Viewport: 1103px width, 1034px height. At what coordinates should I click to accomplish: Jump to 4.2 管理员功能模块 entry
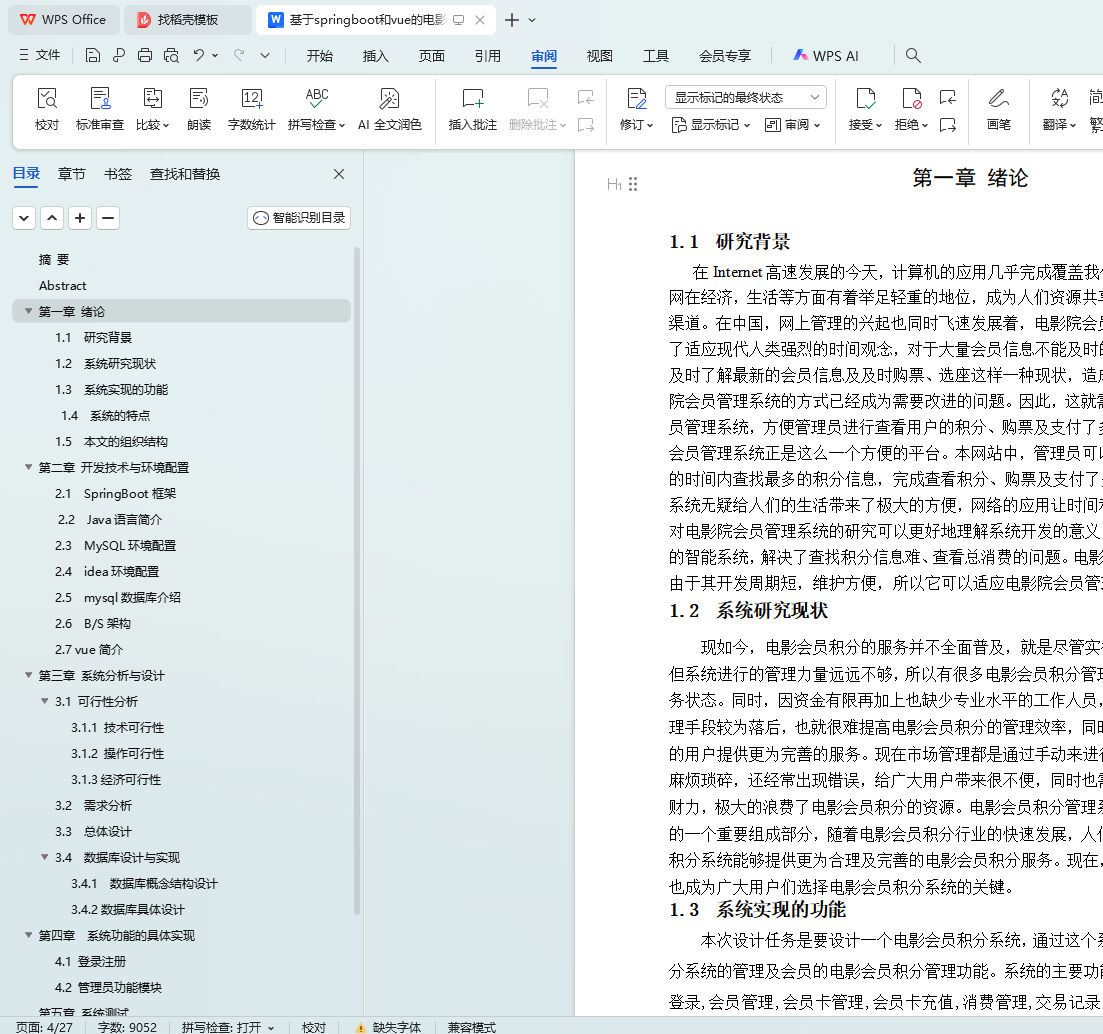(108, 988)
